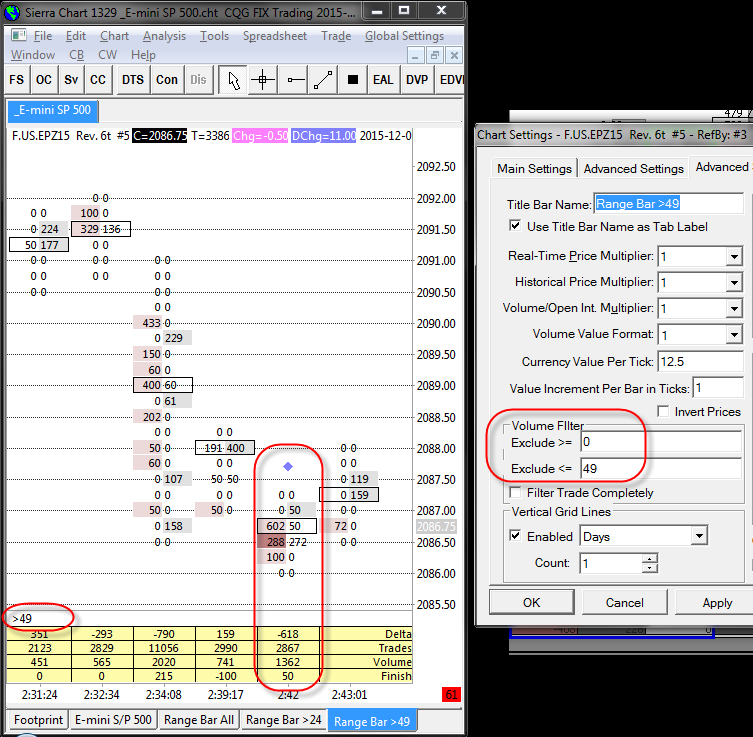Switch to the Footprint chart tab
The image size is (753, 737).
[x=38, y=720]
